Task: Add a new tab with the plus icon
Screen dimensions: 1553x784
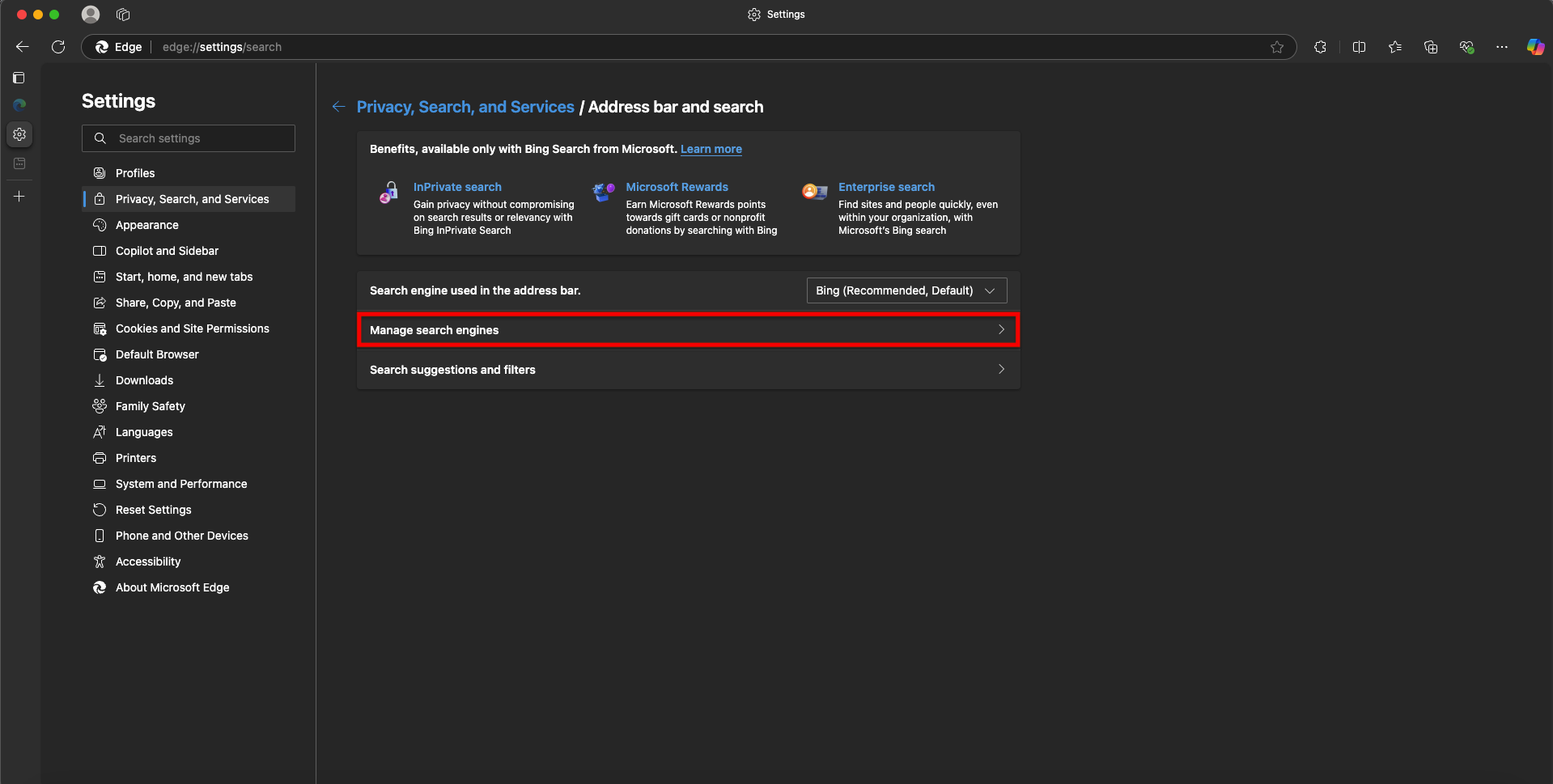Action: [19, 197]
